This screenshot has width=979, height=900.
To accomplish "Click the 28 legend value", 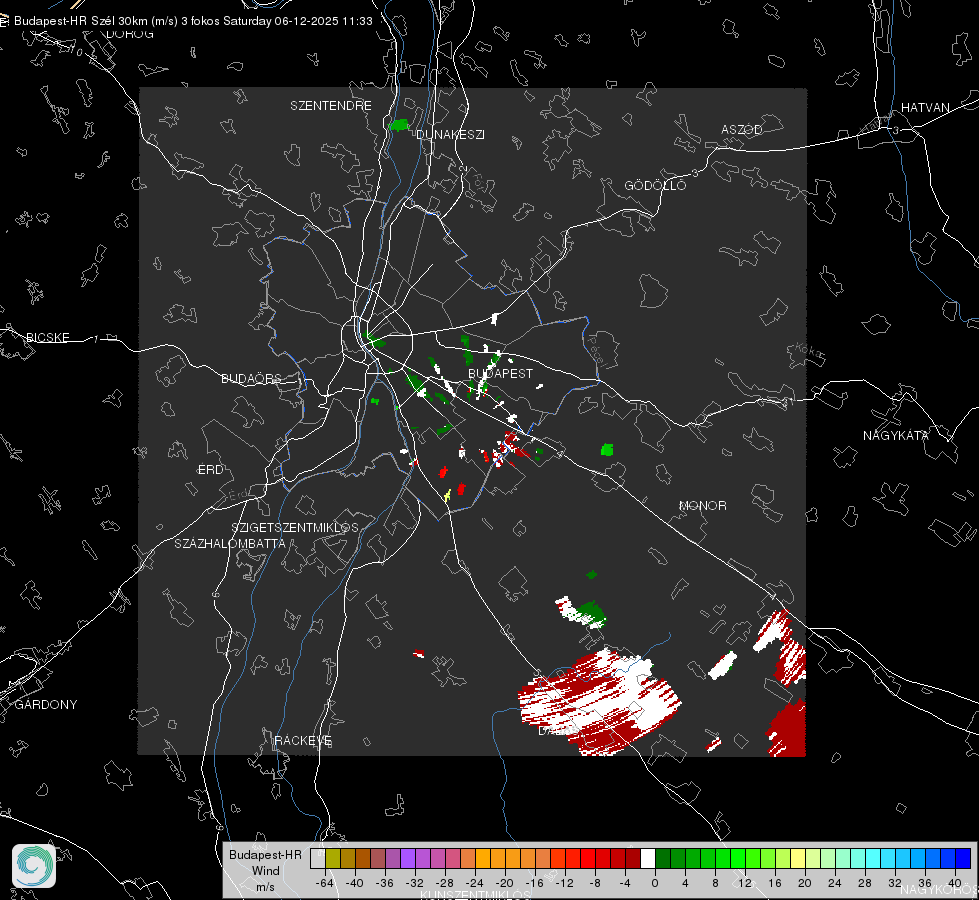I will coord(865,883).
